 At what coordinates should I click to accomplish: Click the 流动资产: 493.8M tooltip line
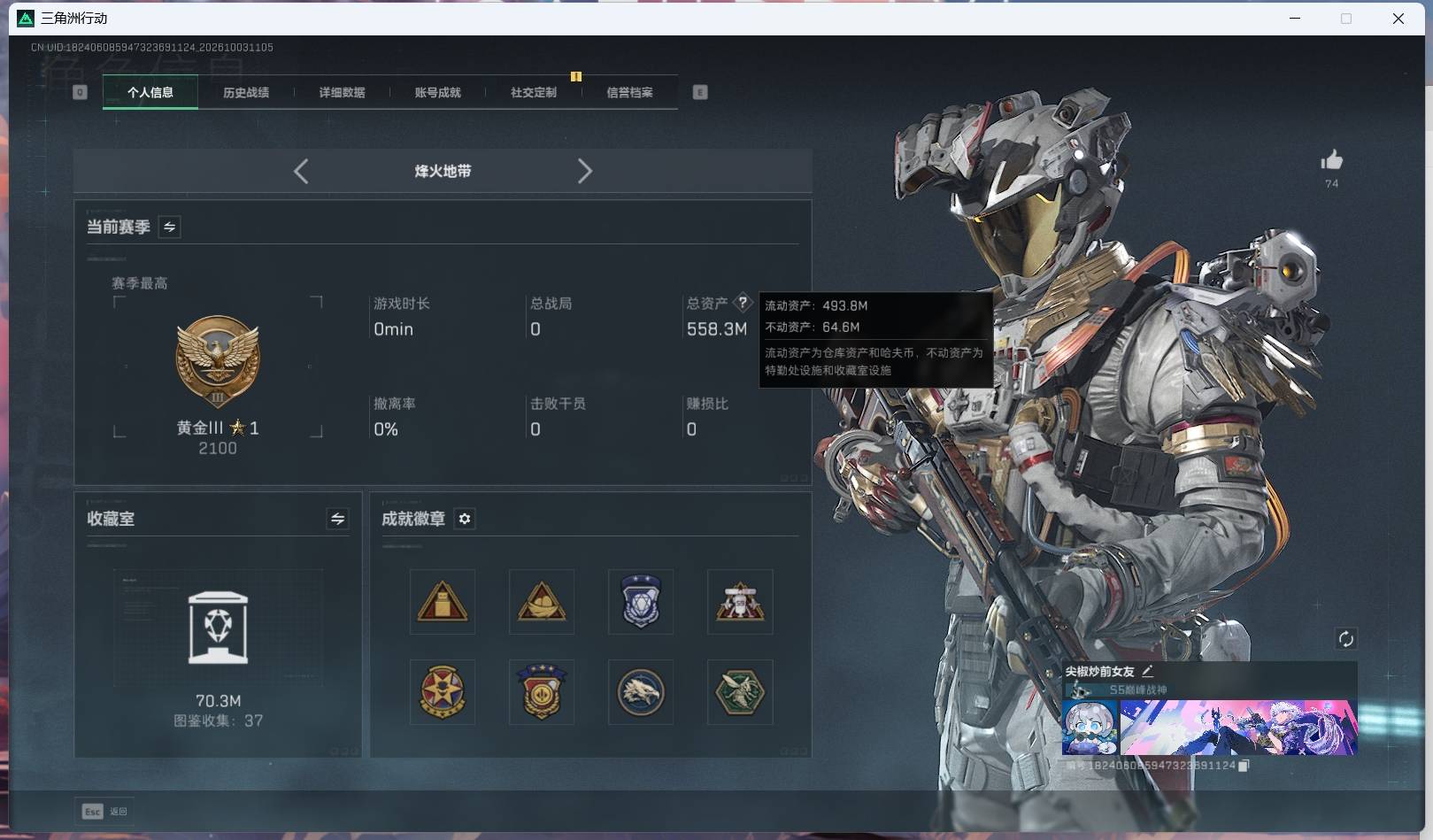[816, 305]
